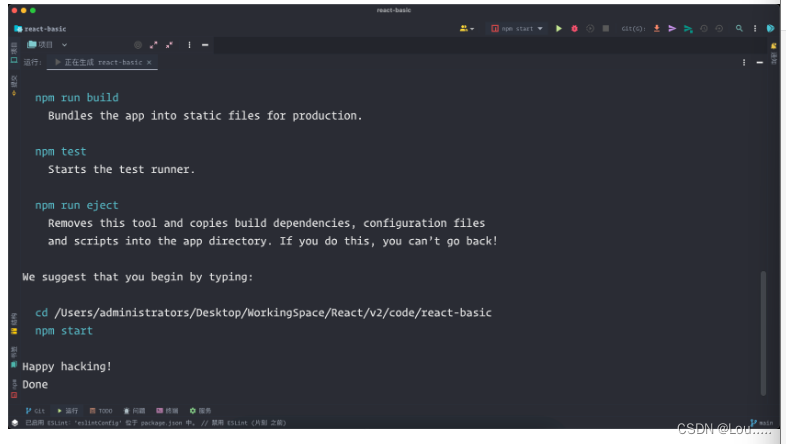Screen dimensions: 786x444
Task: Open Code With Me users dropdown
Action: 467,29
